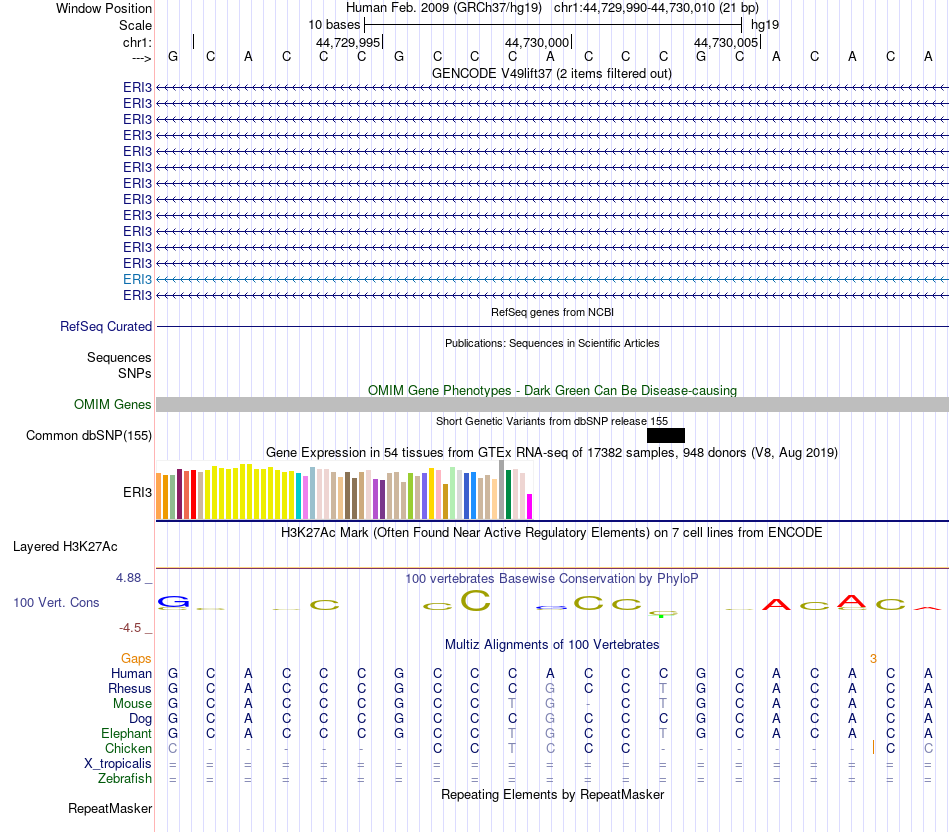Click the RefSeq Curated transcript line

tap(552, 327)
